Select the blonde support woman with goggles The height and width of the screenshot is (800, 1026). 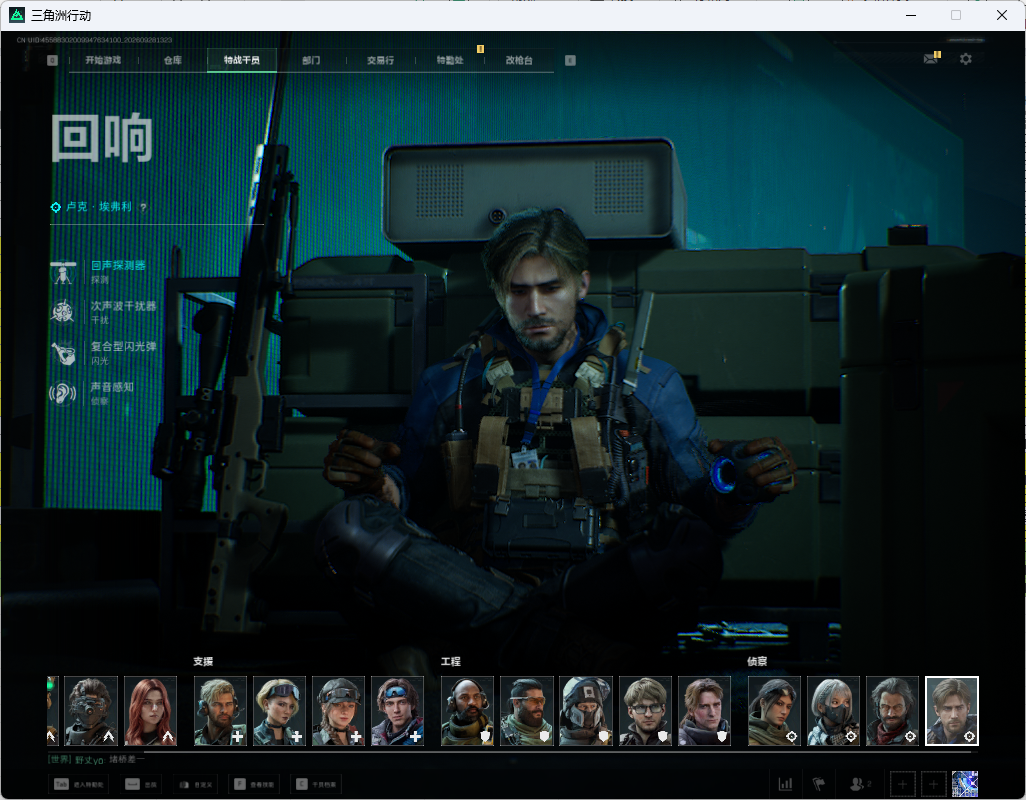point(279,711)
